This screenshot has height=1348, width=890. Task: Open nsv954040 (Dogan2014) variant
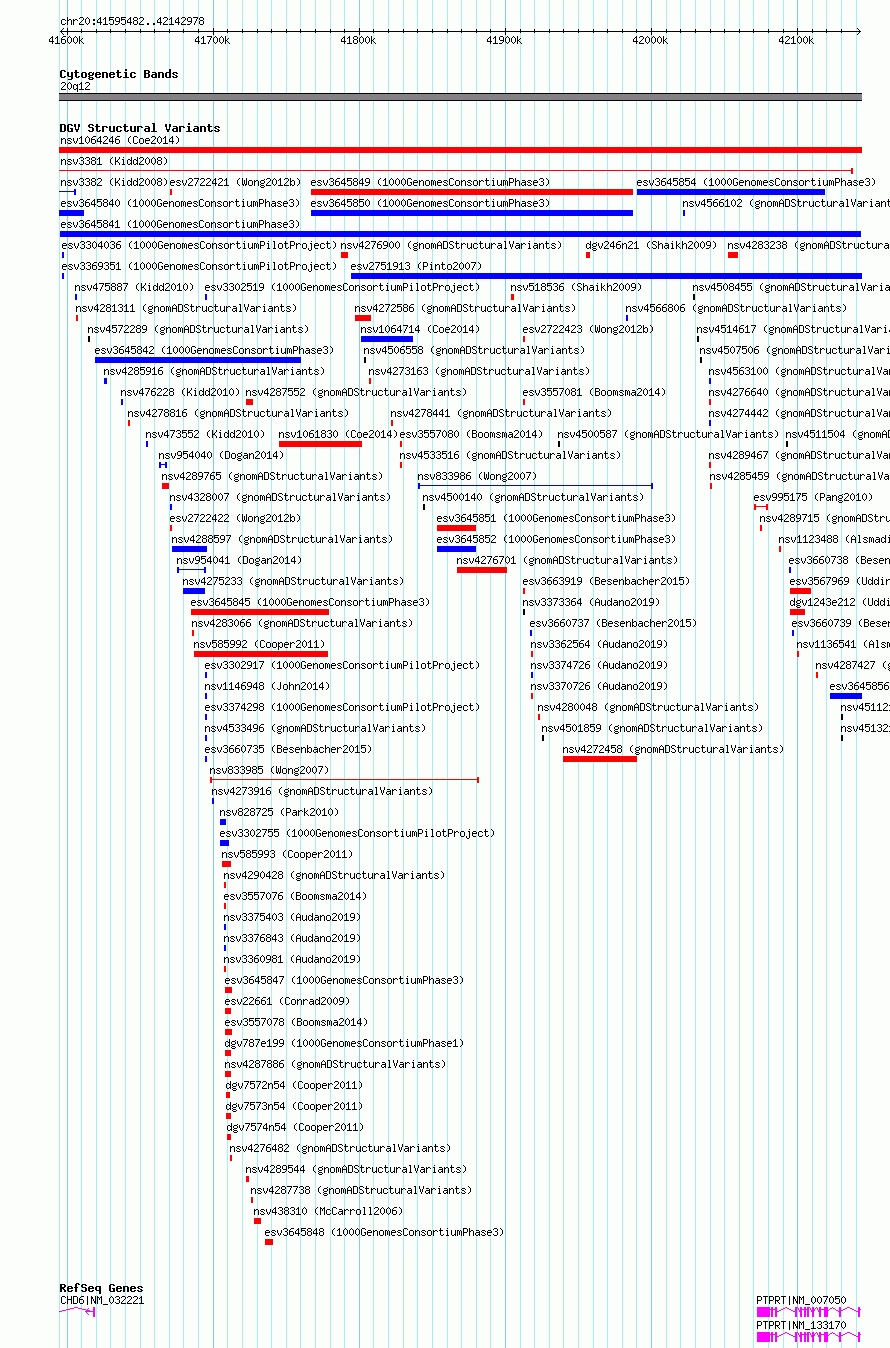click(x=220, y=455)
